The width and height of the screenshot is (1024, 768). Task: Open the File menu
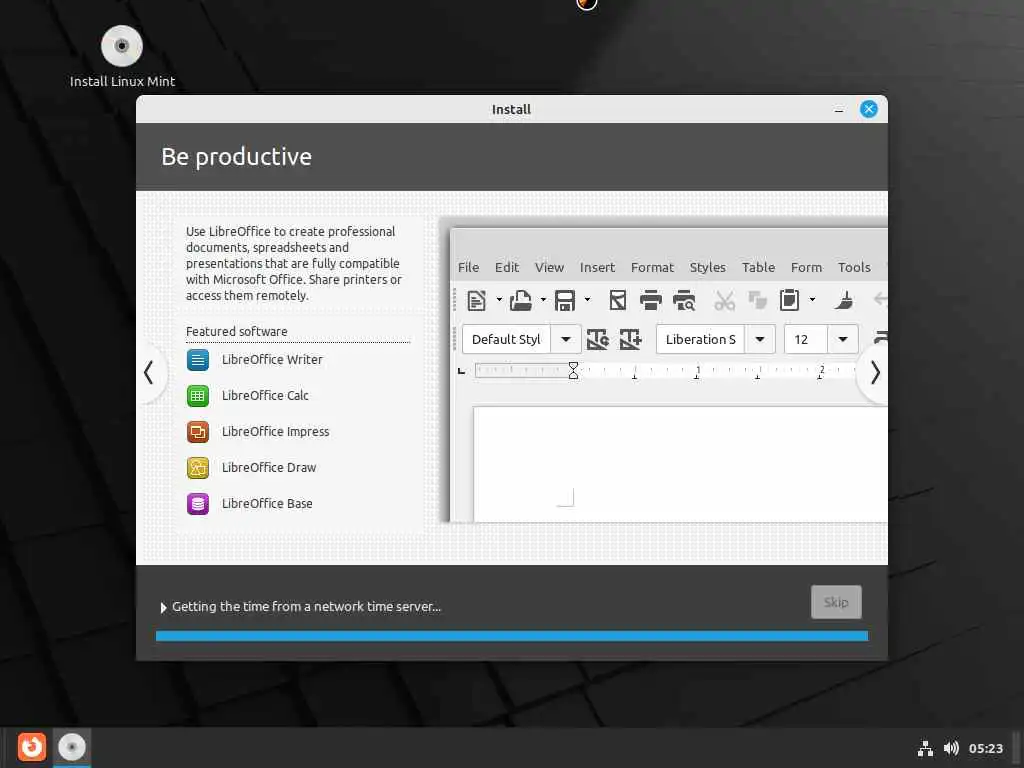[468, 268]
